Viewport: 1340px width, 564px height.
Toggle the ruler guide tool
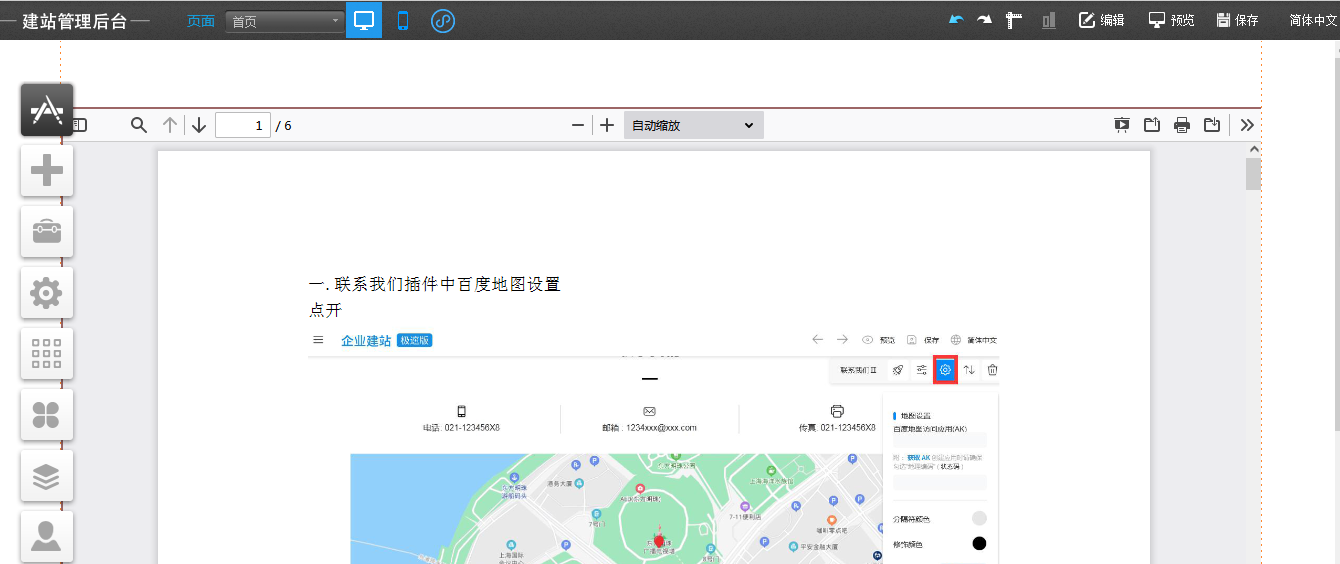click(1014, 20)
